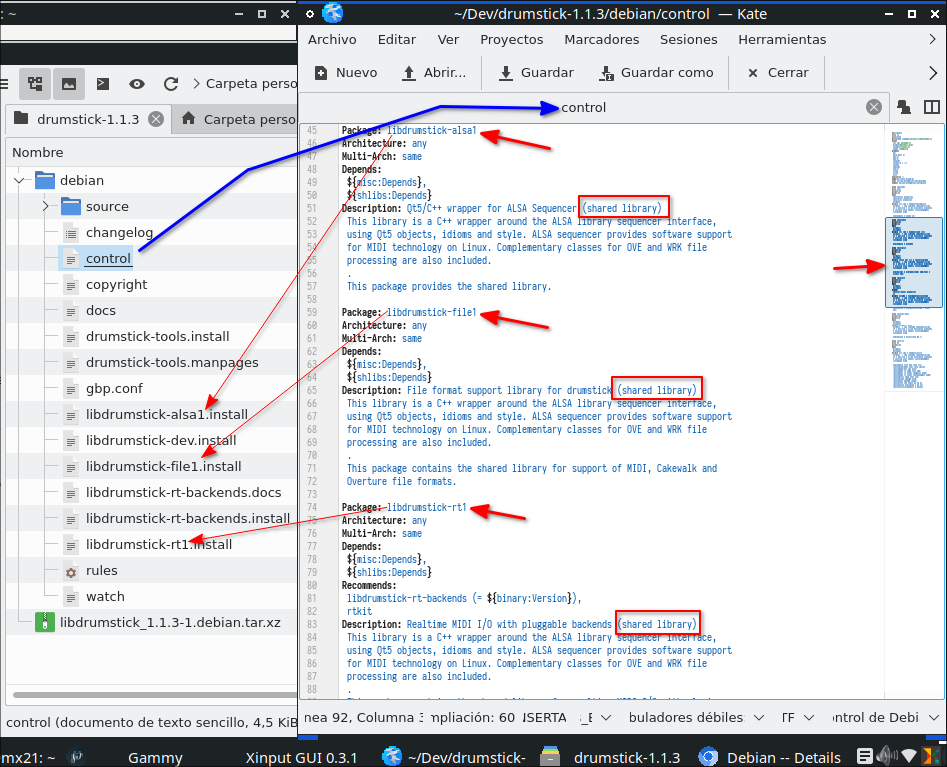Screen dimensions: 947x767
Task: Select the copyright file
Action: tap(116, 284)
